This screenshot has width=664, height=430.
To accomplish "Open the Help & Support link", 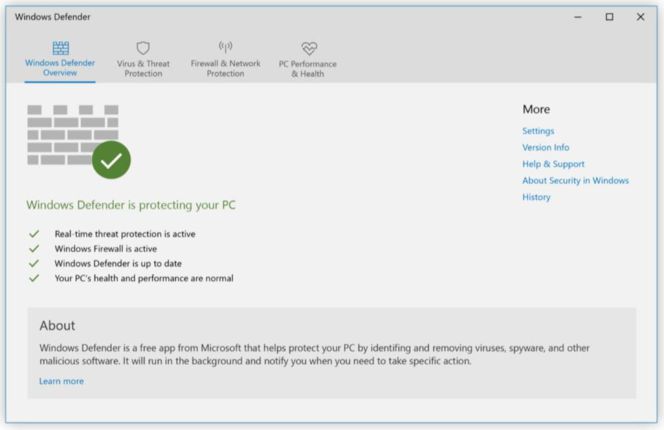I will (x=553, y=164).
